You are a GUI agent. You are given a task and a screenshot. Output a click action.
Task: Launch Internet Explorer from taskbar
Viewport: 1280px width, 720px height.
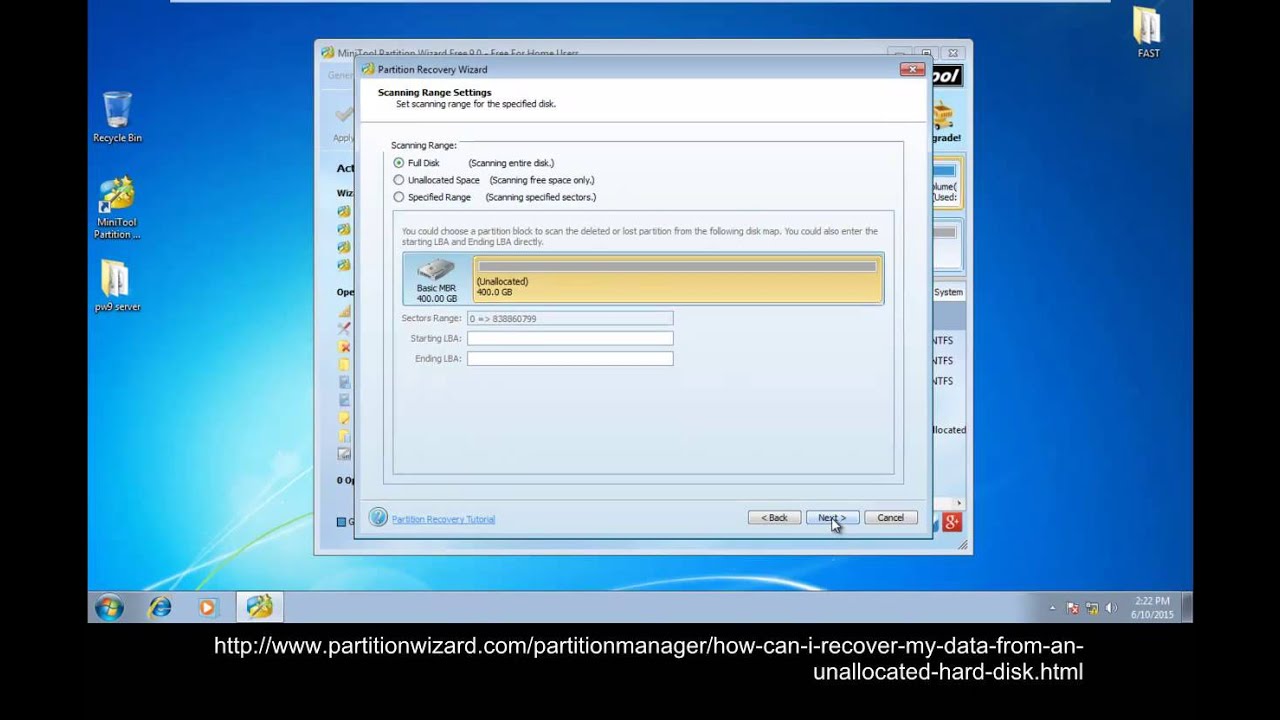(159, 607)
